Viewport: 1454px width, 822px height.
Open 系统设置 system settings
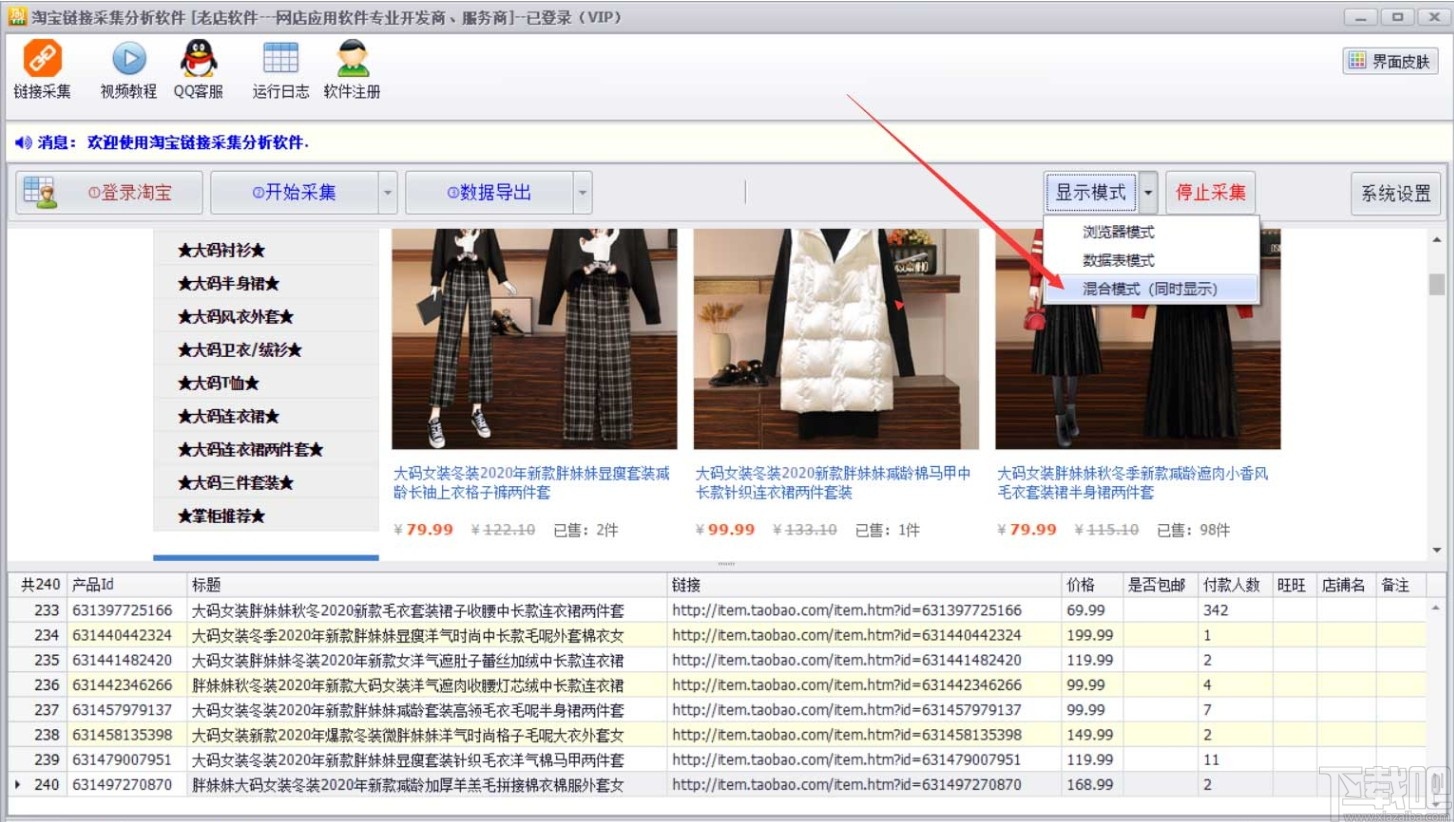1395,194
